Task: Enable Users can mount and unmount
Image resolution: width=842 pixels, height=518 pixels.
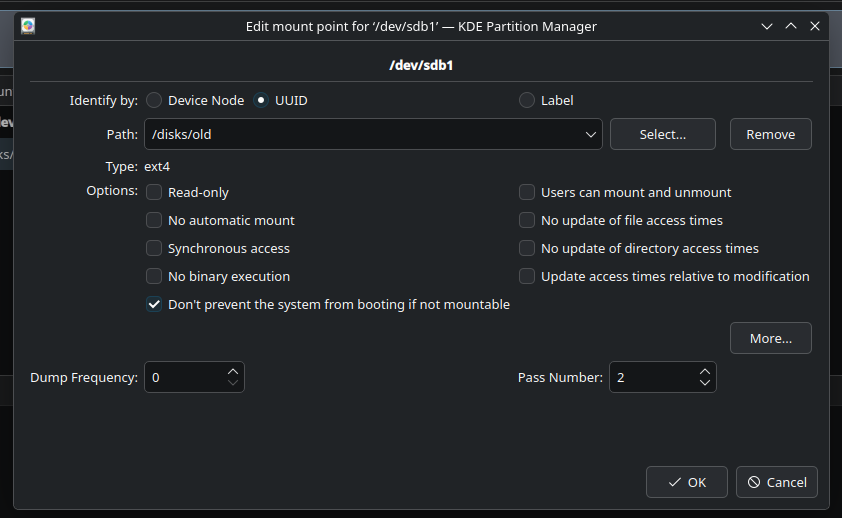Action: [527, 192]
